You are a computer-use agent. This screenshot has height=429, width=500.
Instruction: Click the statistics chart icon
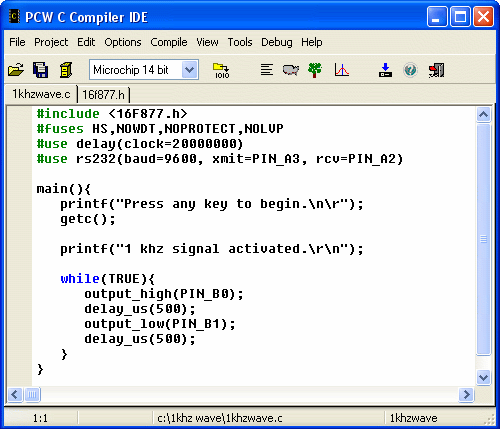click(342, 70)
